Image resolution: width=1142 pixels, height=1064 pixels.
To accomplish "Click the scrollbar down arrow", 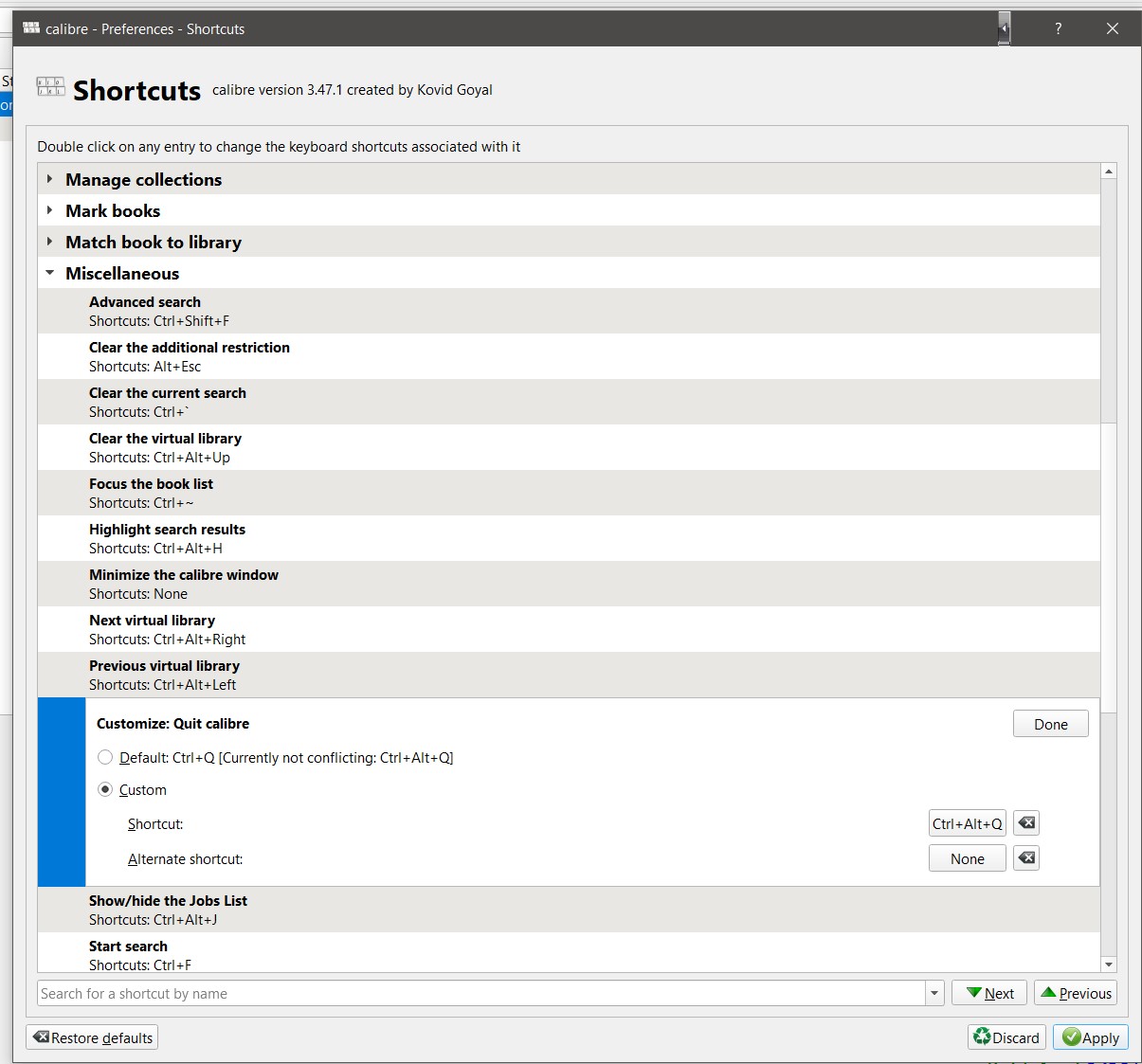I will point(1109,965).
